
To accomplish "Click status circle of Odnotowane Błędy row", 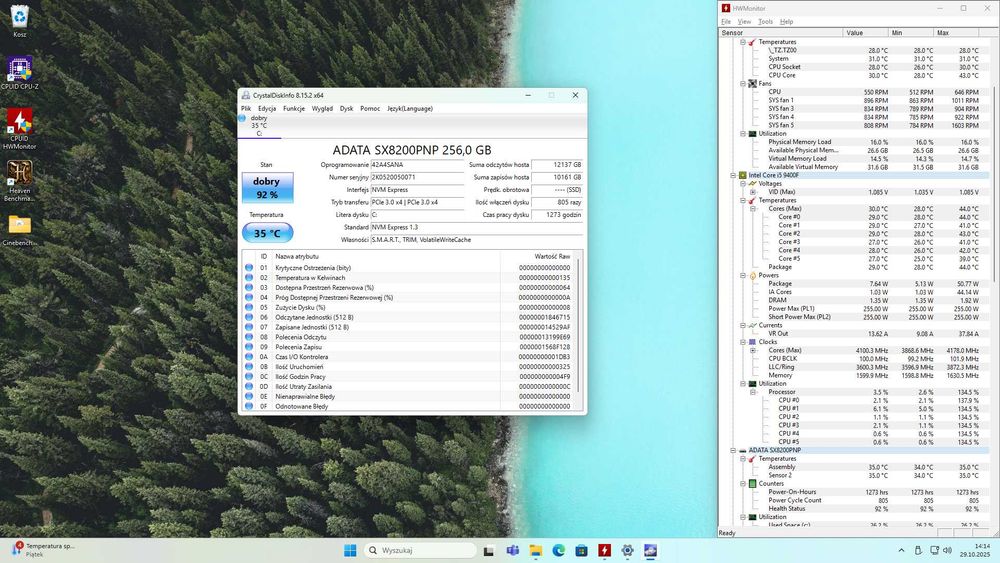I will point(249,406).
